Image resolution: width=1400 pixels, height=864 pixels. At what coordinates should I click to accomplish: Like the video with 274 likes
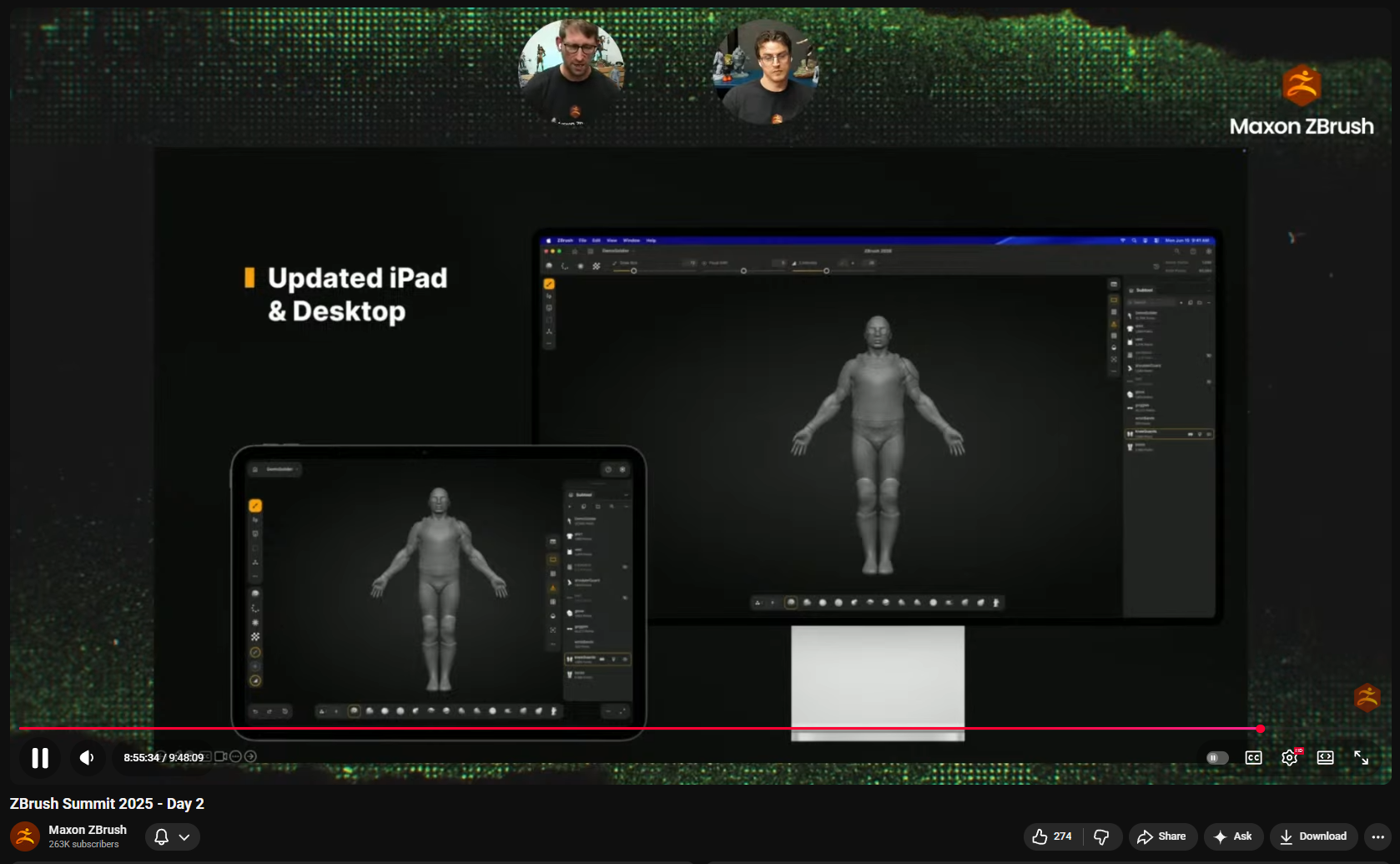coord(1053,836)
